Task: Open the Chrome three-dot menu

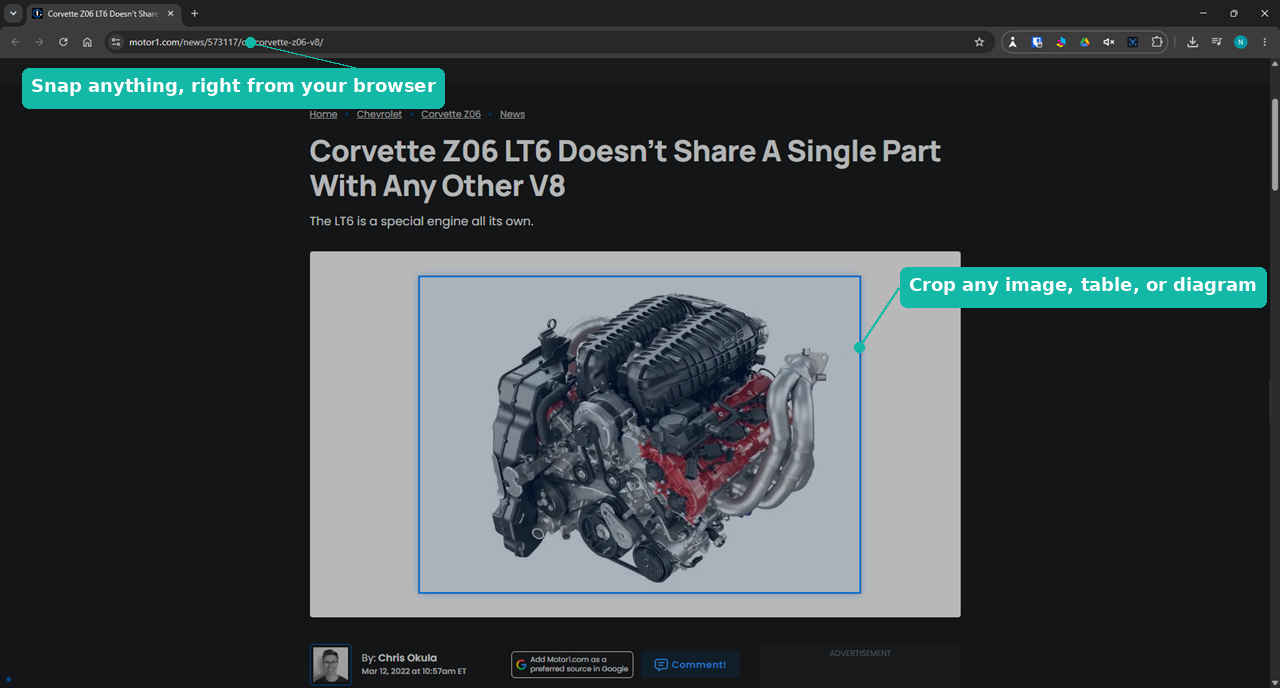Action: 1265,42
